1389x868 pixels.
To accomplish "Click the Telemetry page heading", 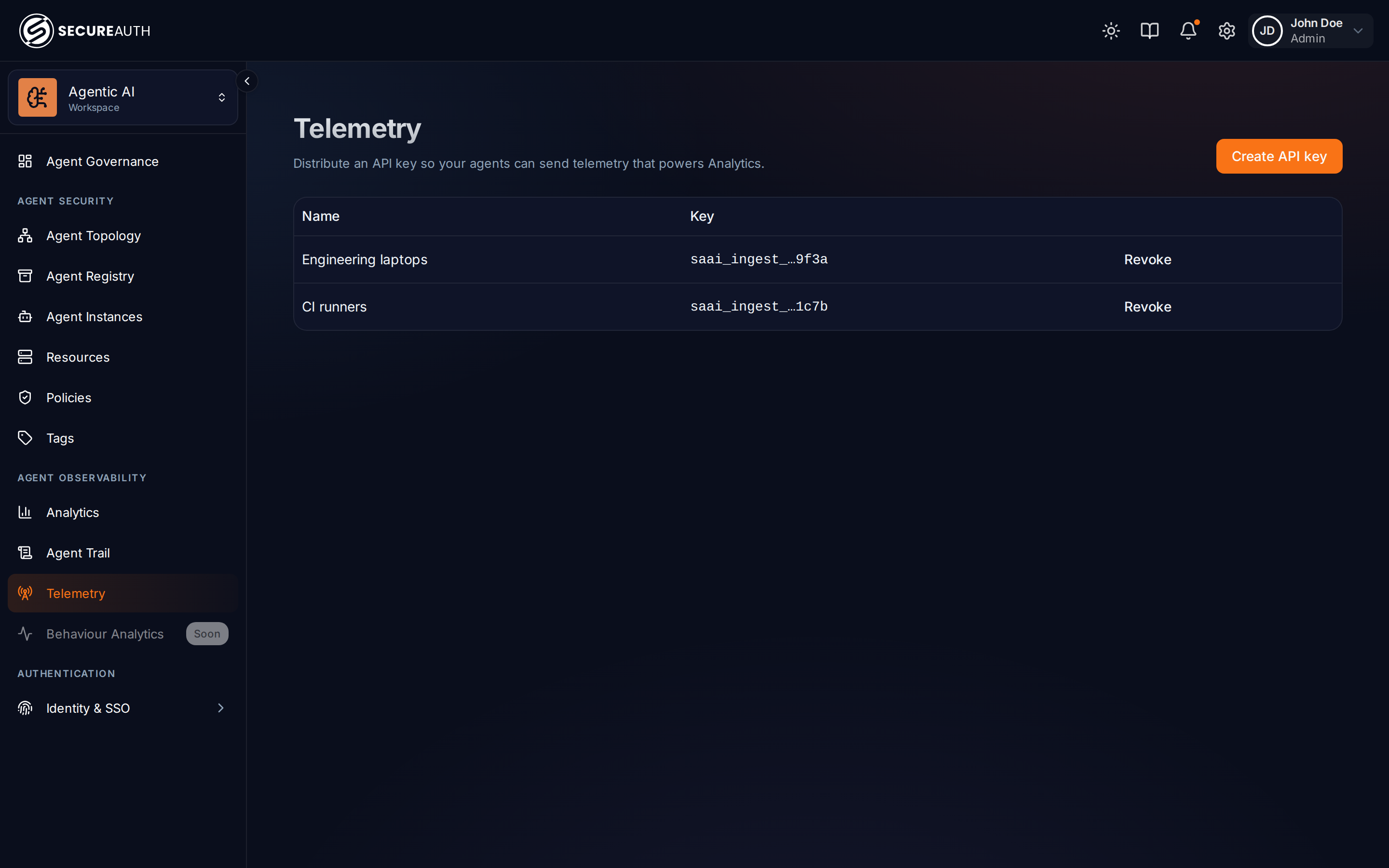I will [x=357, y=129].
